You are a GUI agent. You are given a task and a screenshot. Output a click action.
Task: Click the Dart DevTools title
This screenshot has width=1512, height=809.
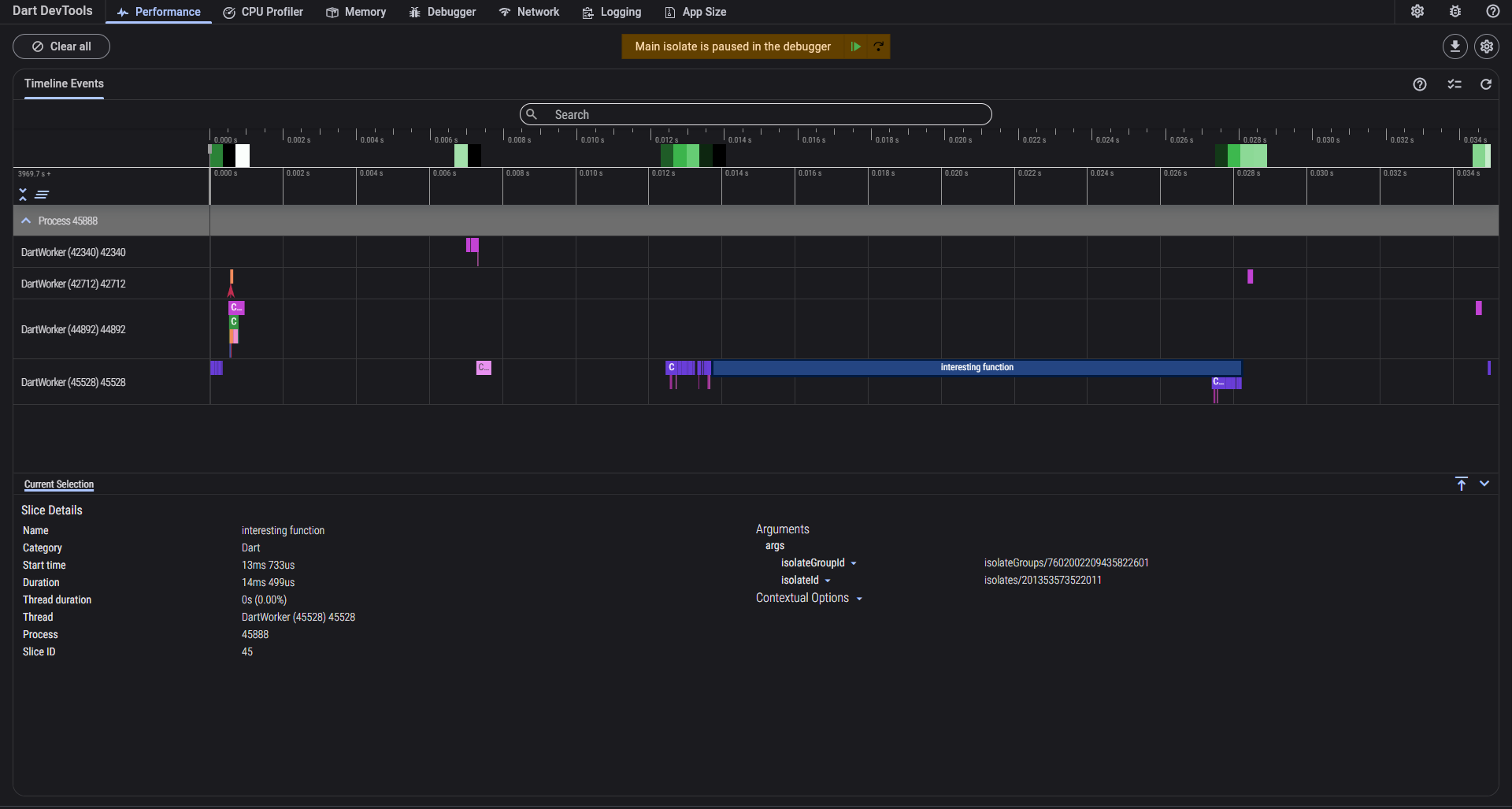pos(53,11)
